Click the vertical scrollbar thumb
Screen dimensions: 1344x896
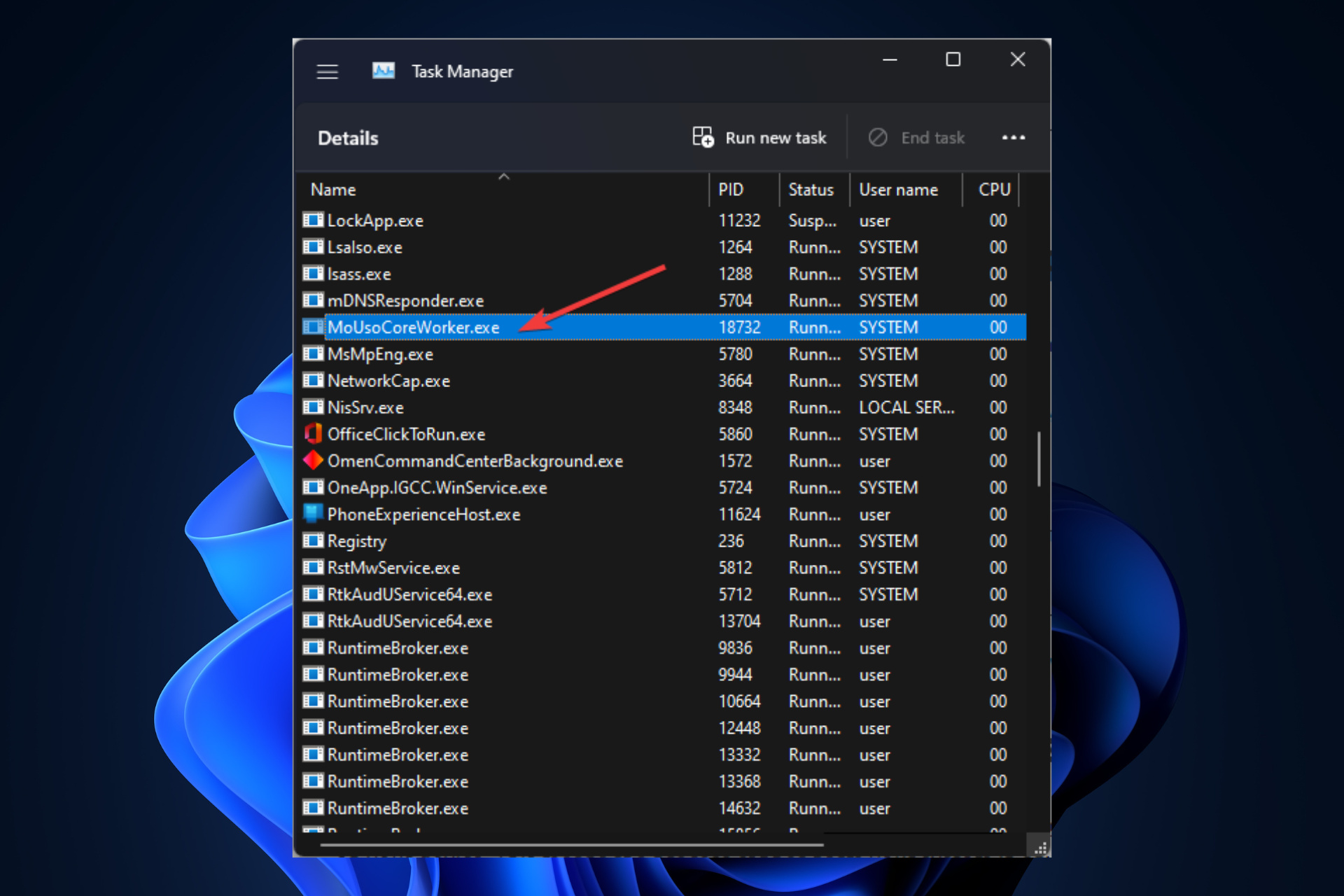pyautogui.click(x=1039, y=458)
